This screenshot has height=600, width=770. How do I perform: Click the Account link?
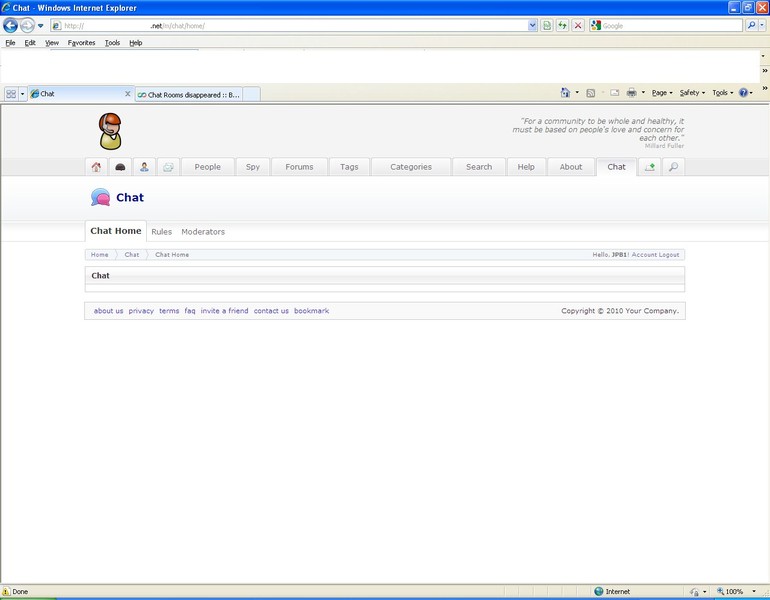(x=644, y=255)
